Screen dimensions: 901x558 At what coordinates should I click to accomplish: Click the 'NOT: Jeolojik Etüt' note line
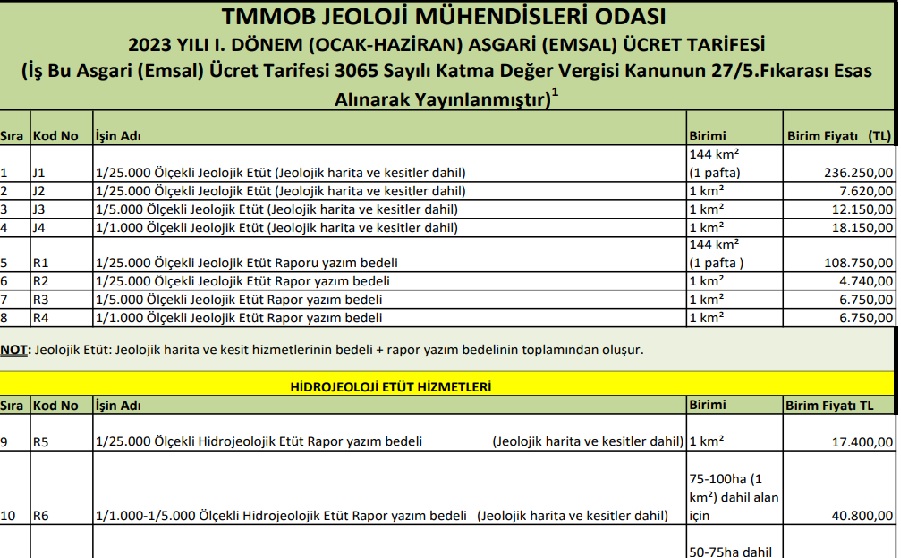tap(322, 349)
